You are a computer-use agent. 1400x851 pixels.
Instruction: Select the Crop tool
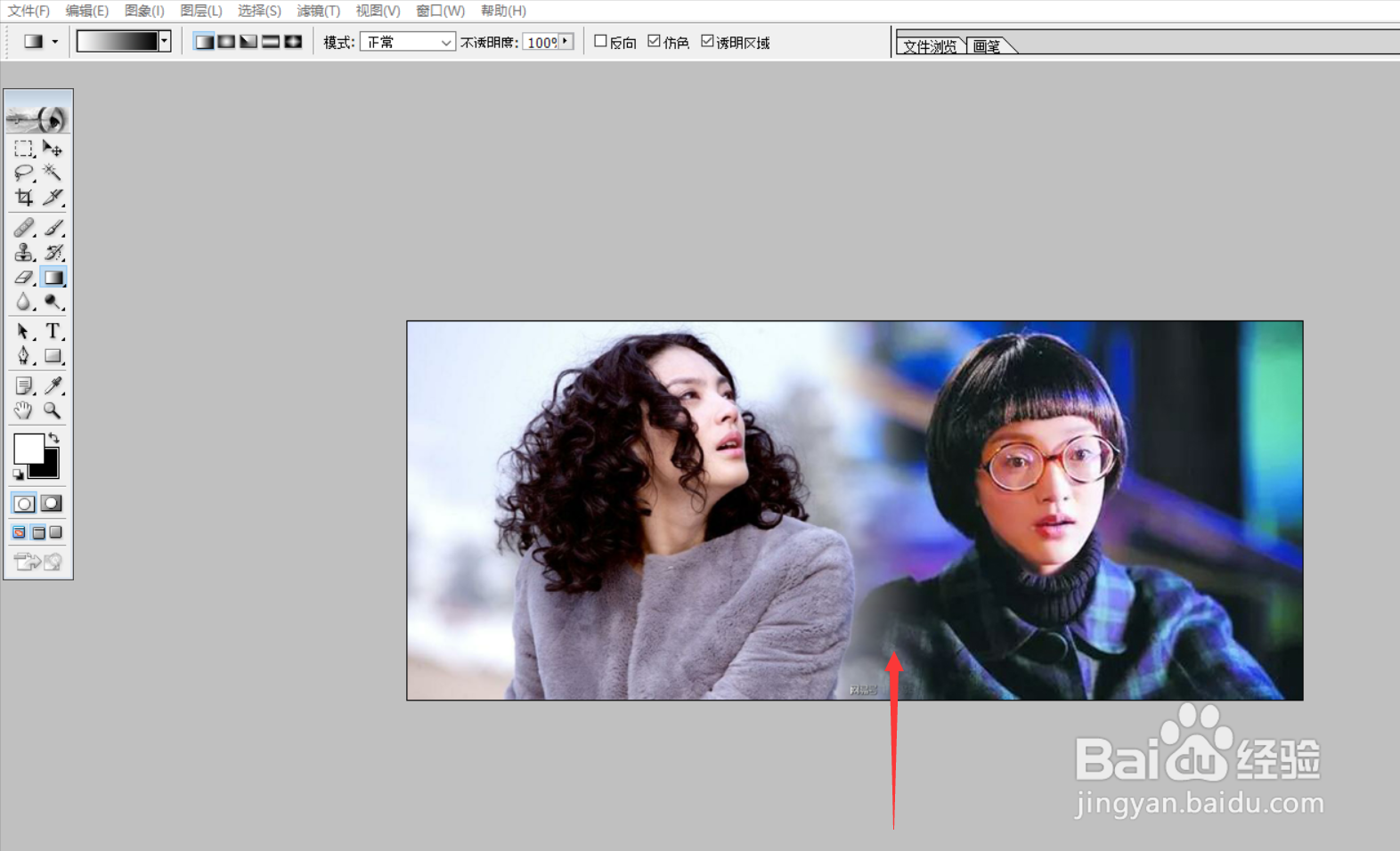pos(24,197)
